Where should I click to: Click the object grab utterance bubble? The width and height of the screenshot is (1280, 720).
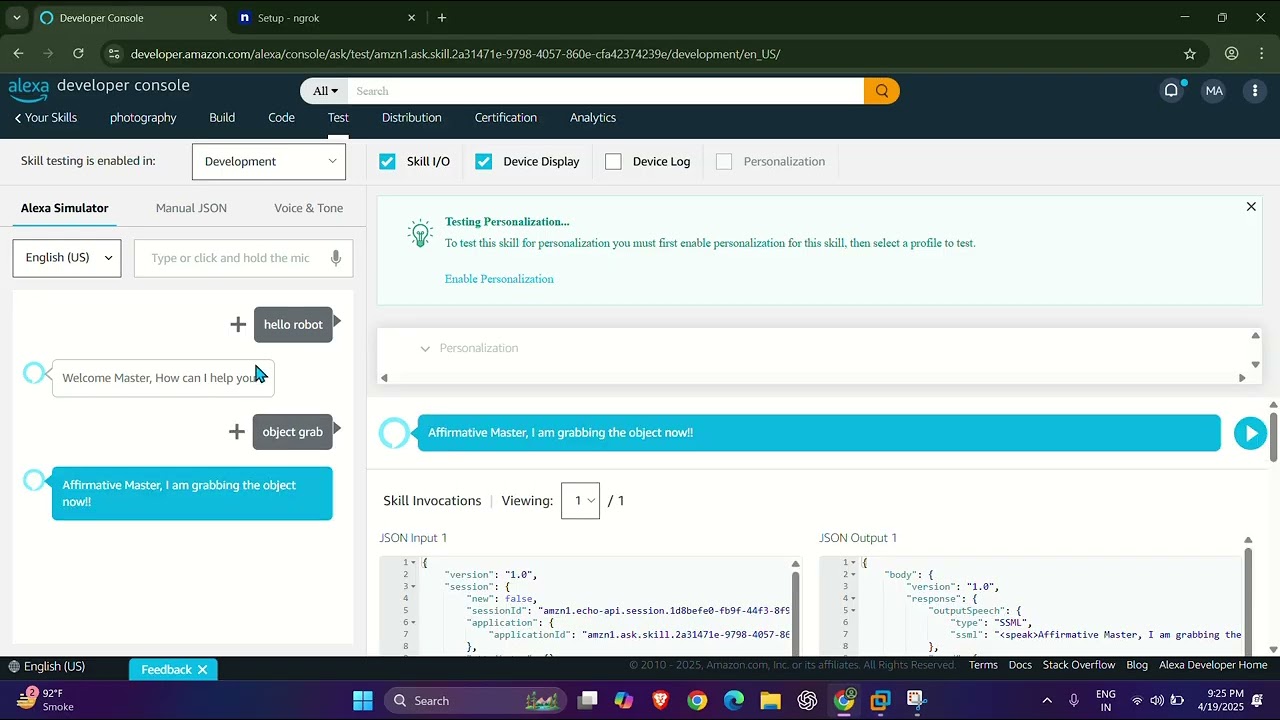pyautogui.click(x=292, y=432)
